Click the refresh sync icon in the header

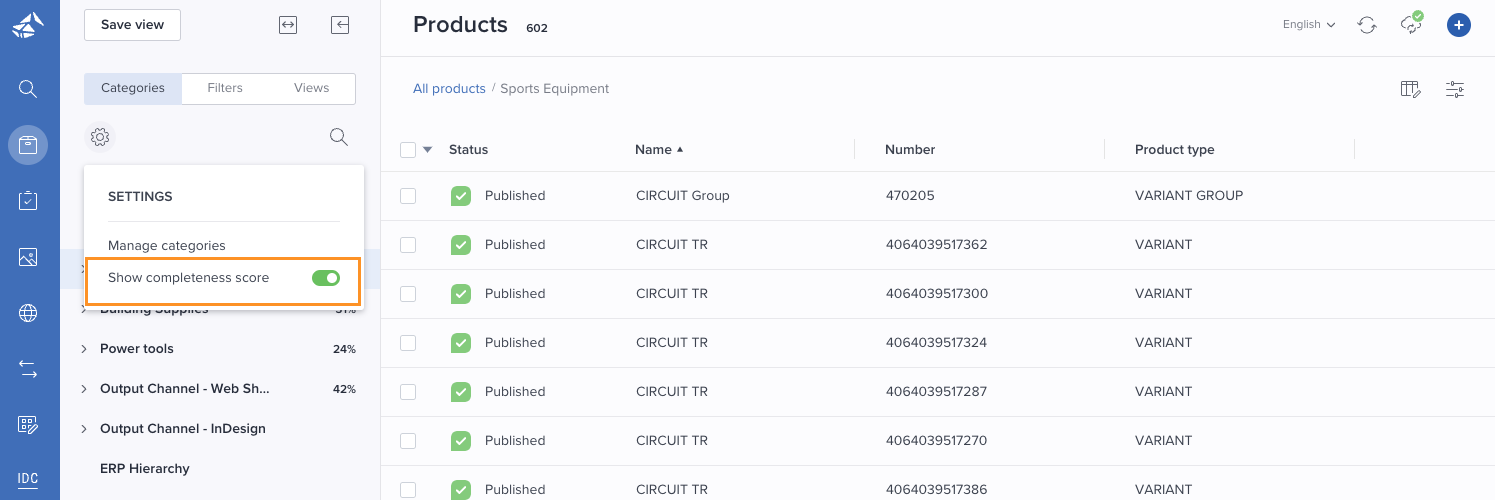coord(1367,25)
